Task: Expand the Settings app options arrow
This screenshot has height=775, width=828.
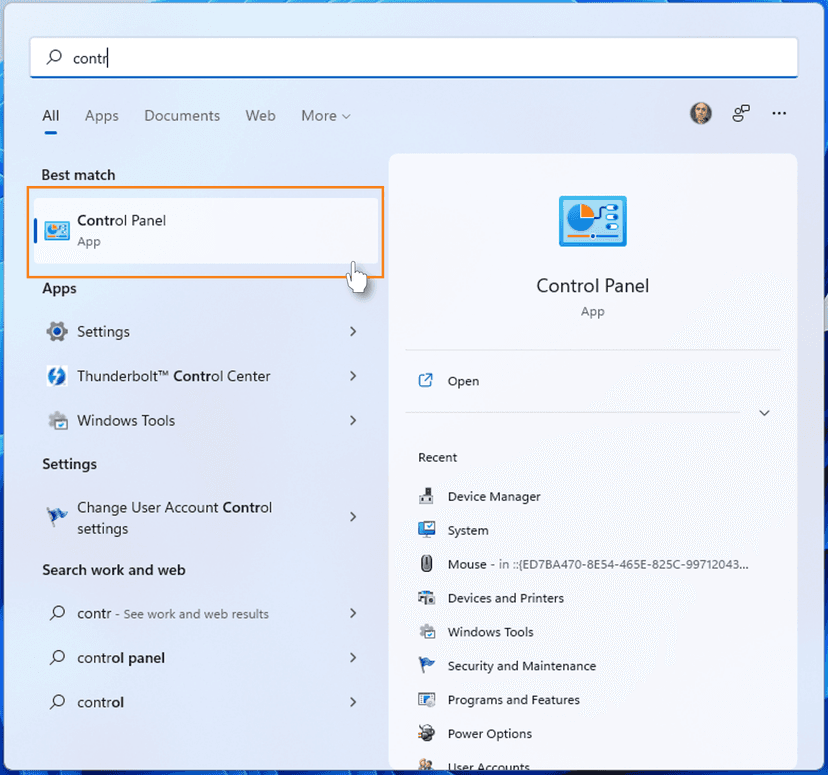Action: click(353, 331)
